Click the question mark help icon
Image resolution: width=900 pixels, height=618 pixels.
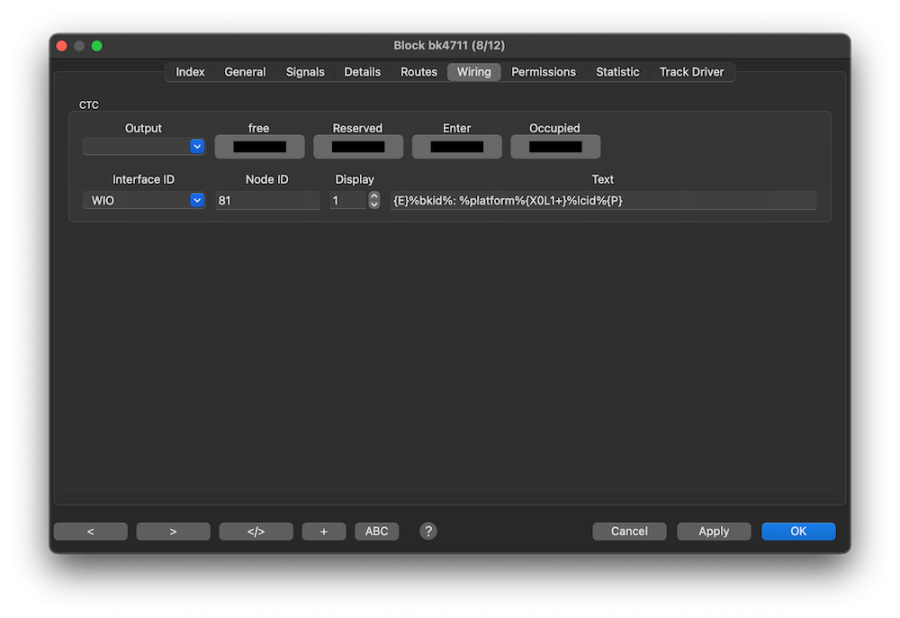tap(428, 531)
